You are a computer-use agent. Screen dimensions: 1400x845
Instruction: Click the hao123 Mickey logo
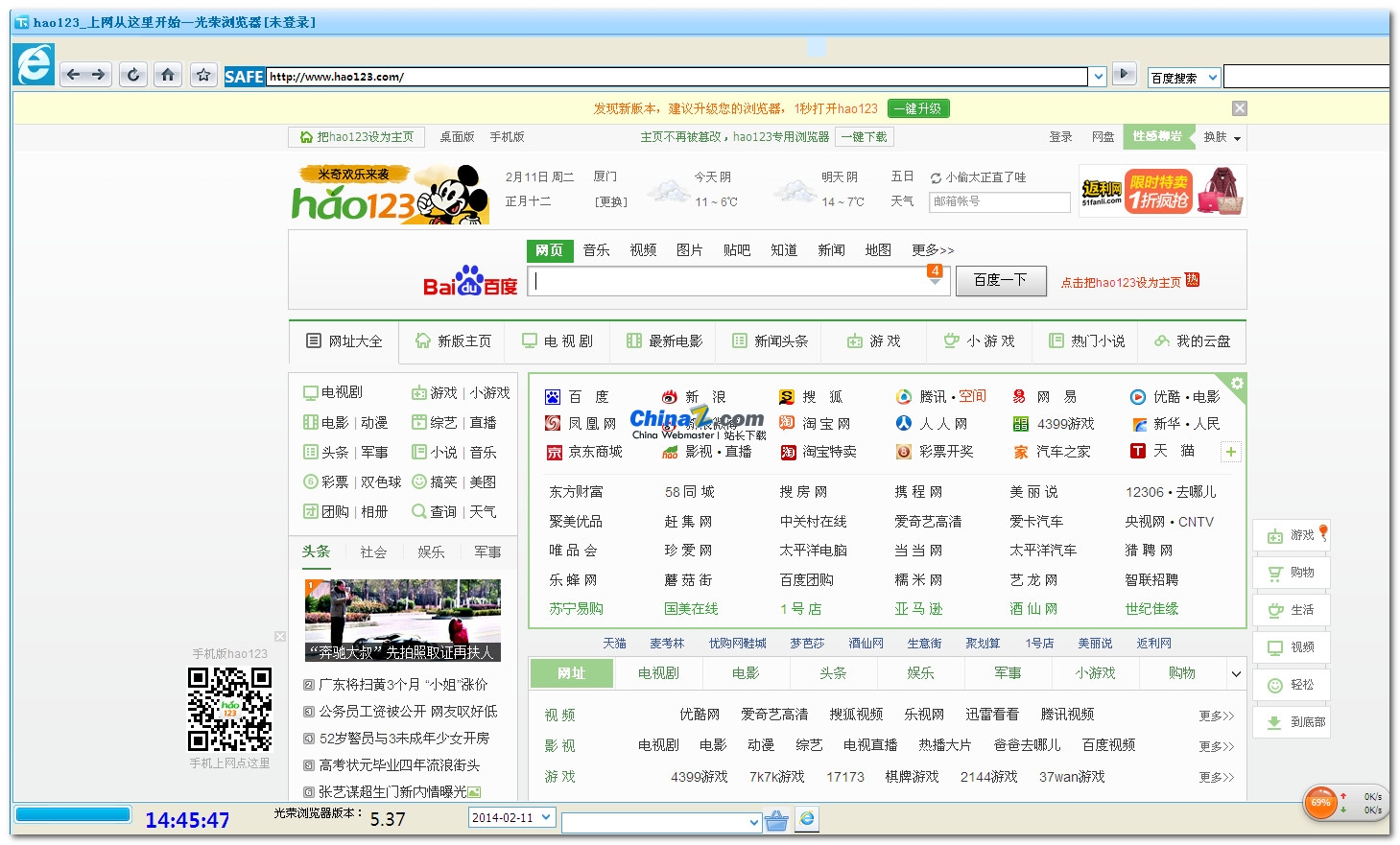coord(391,195)
